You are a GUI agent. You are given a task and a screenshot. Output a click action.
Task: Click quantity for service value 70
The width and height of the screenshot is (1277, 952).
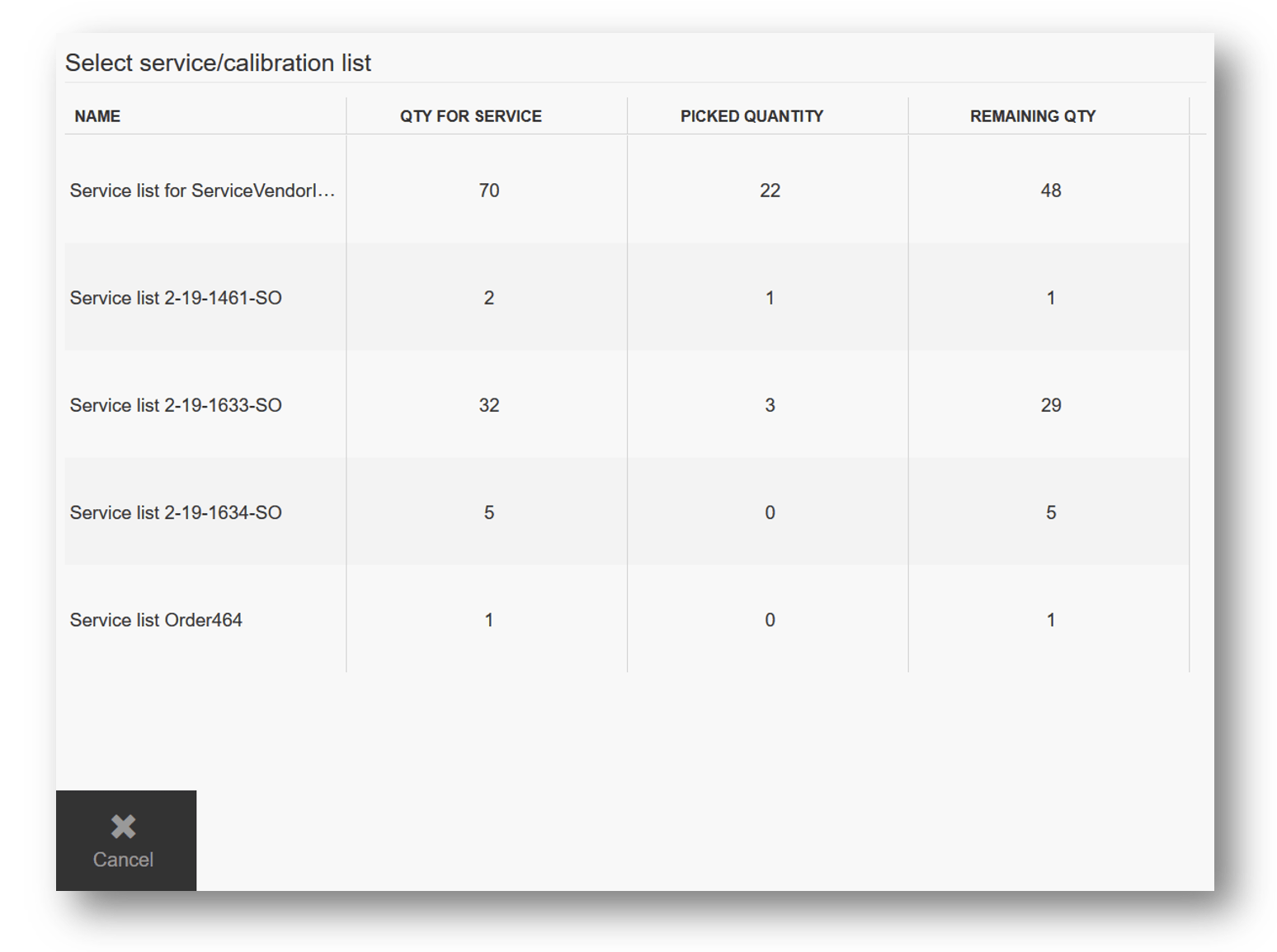point(488,191)
